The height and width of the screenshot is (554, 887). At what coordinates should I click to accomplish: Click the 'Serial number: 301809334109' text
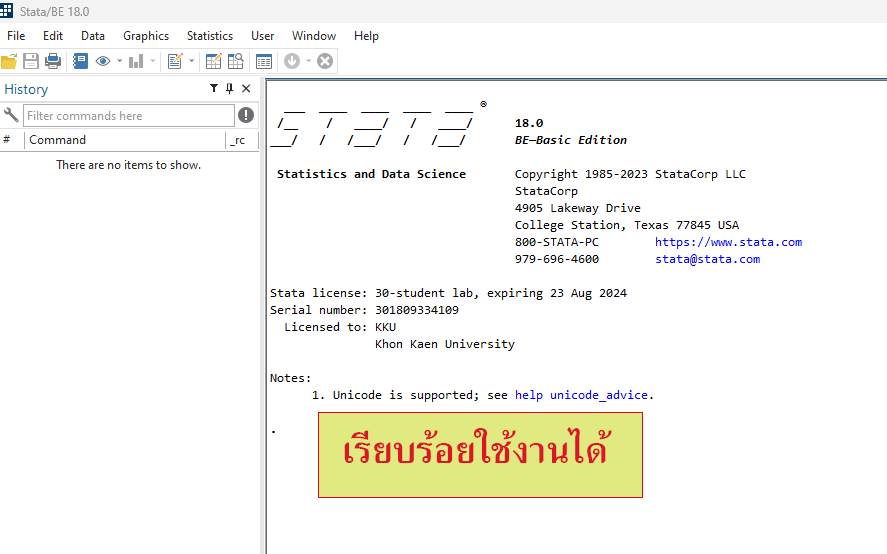[x=364, y=310]
